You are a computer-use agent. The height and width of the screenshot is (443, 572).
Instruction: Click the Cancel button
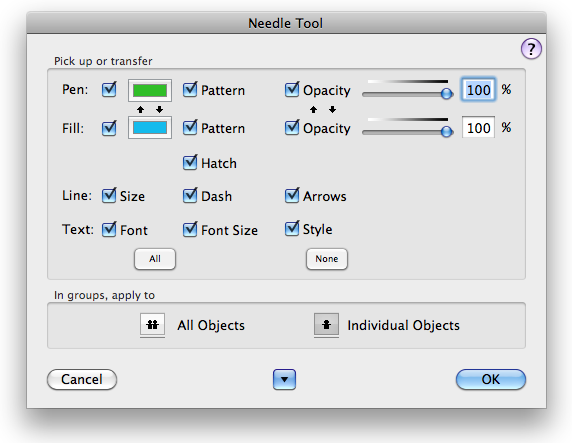pyautogui.click(x=82, y=380)
